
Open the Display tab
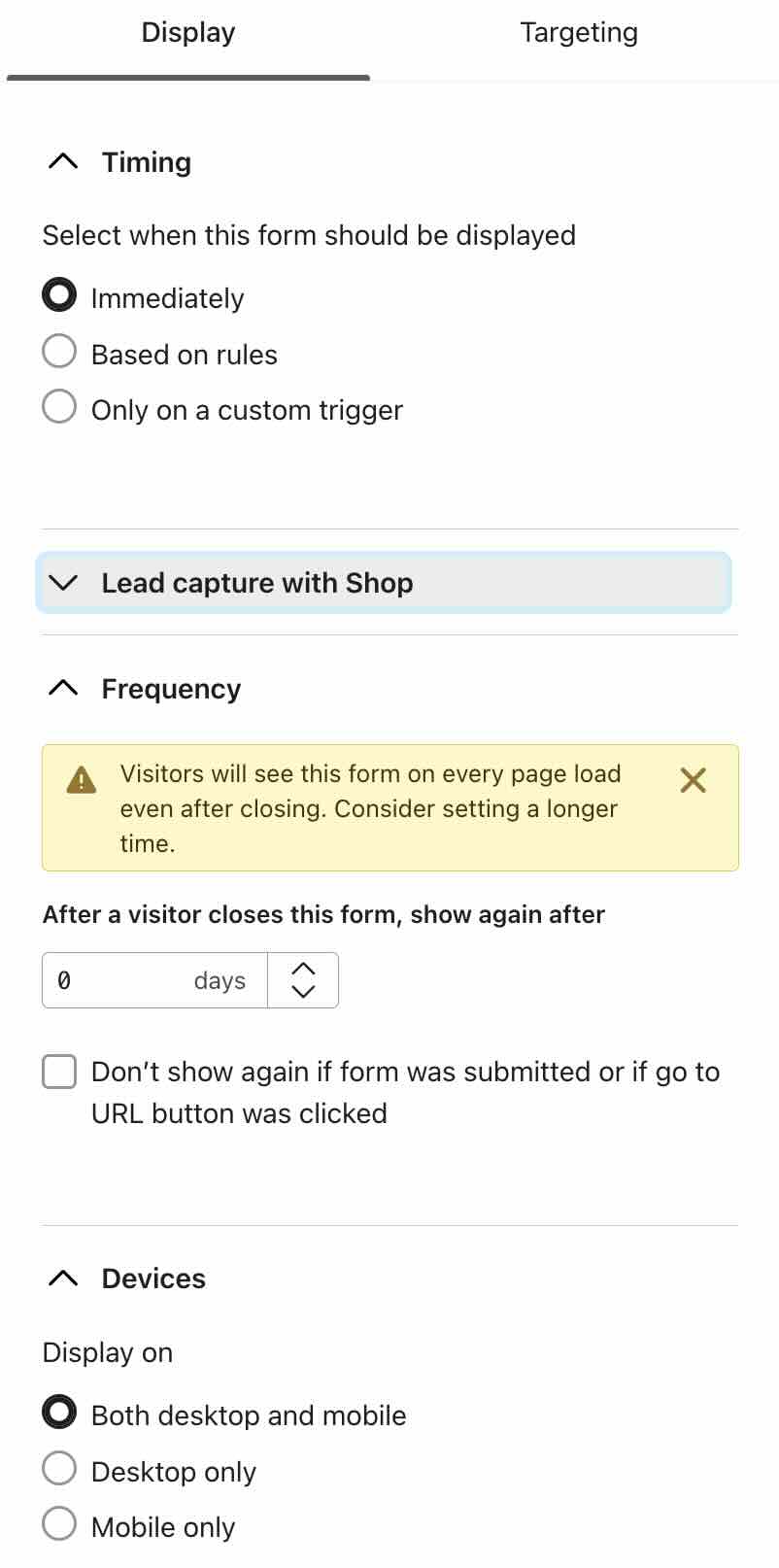(x=187, y=32)
